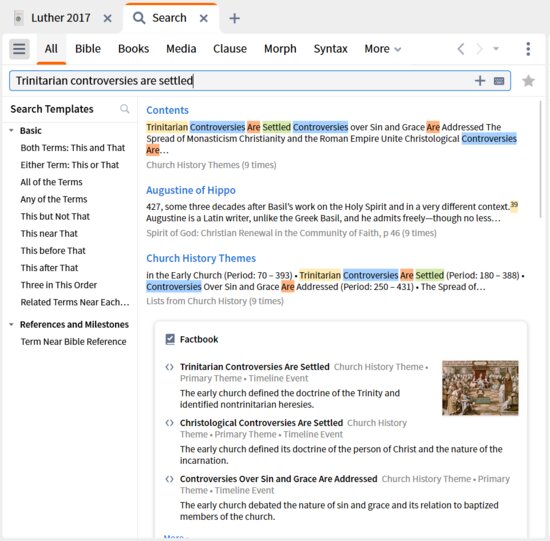The image size is (550, 541).
Task: Choose Term Near Bible Reference template
Action: point(73,342)
